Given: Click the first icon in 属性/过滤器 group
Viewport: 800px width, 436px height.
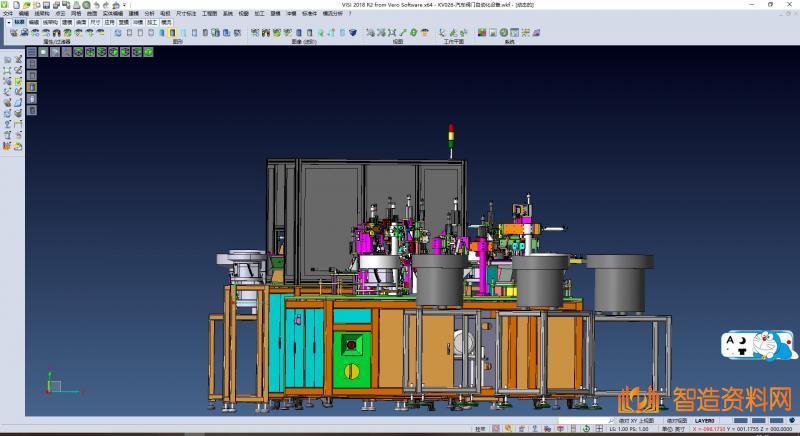Looking at the screenshot, I should pos(13,33).
